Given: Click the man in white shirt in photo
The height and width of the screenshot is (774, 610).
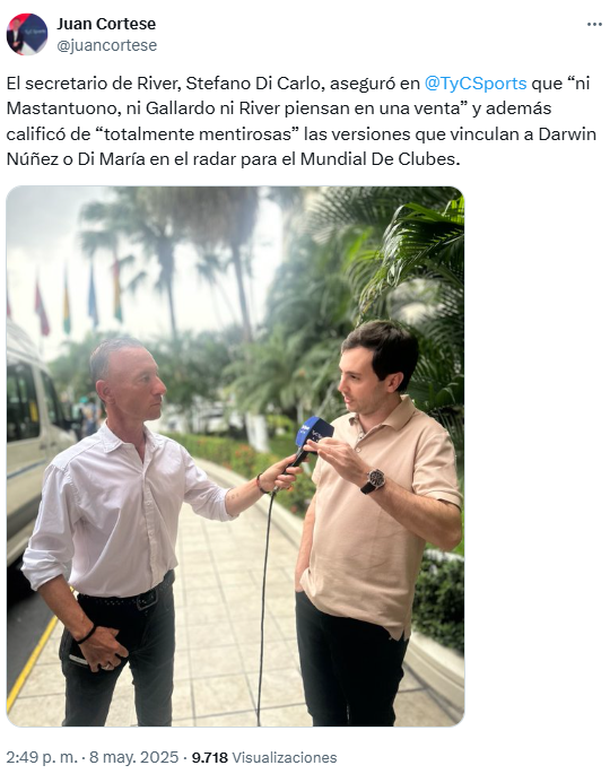Looking at the screenshot, I should pos(123,528).
